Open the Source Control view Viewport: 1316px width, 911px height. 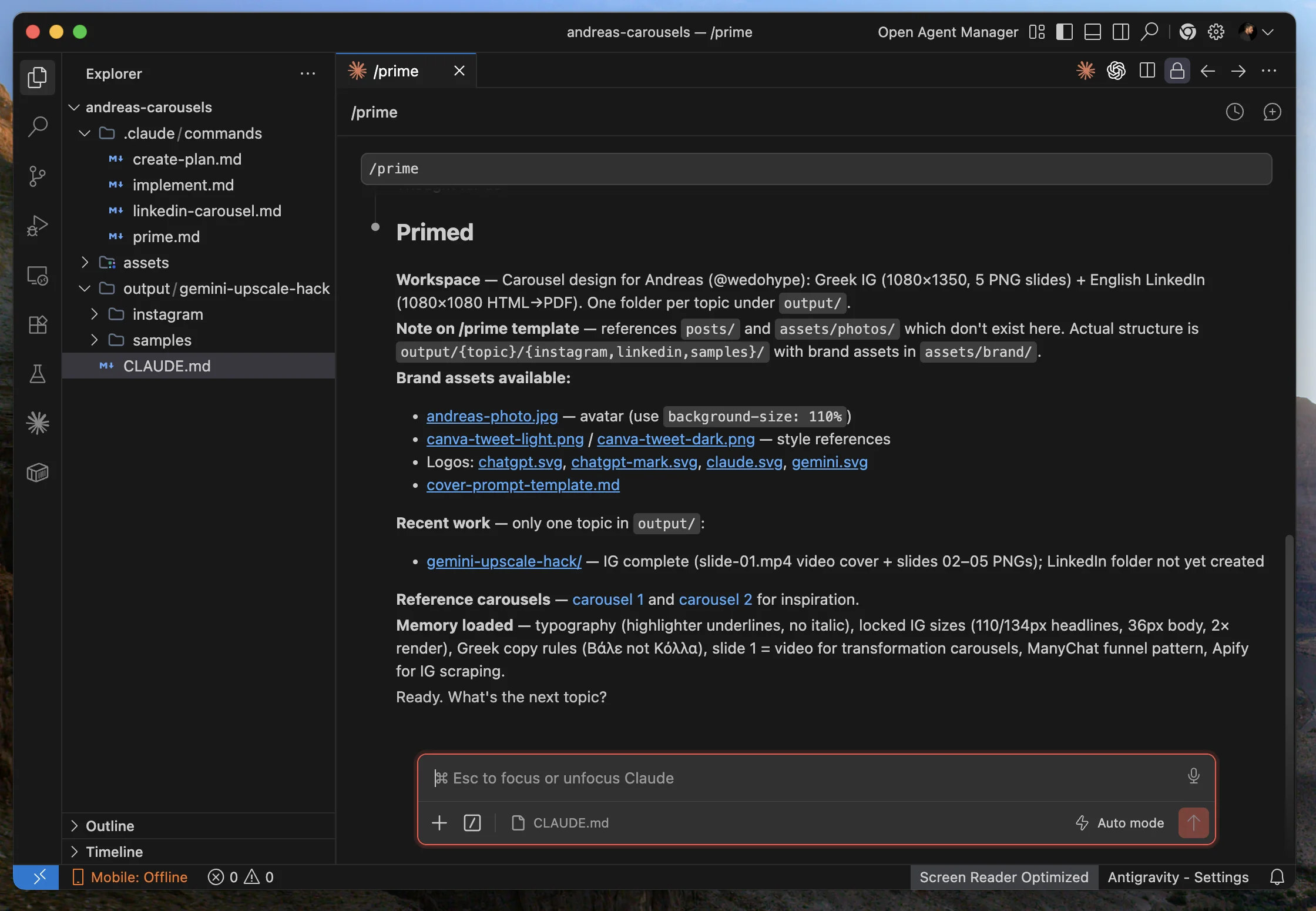point(38,176)
